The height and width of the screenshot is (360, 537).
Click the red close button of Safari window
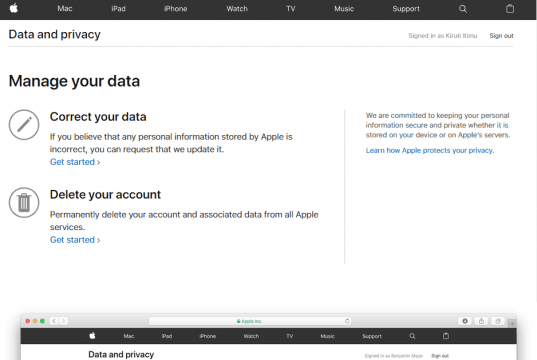[x=28, y=321]
